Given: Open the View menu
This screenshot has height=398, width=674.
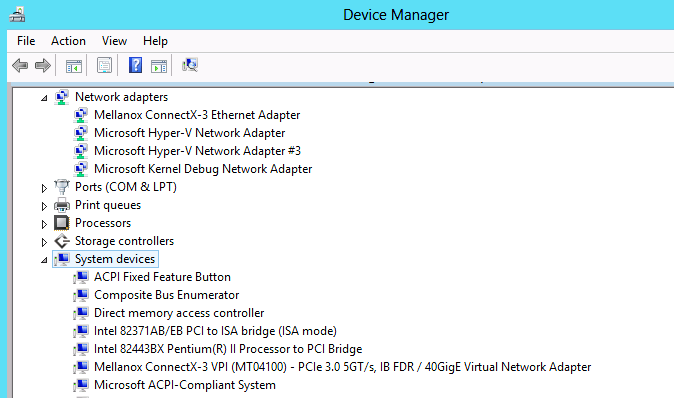Looking at the screenshot, I should (x=114, y=41).
